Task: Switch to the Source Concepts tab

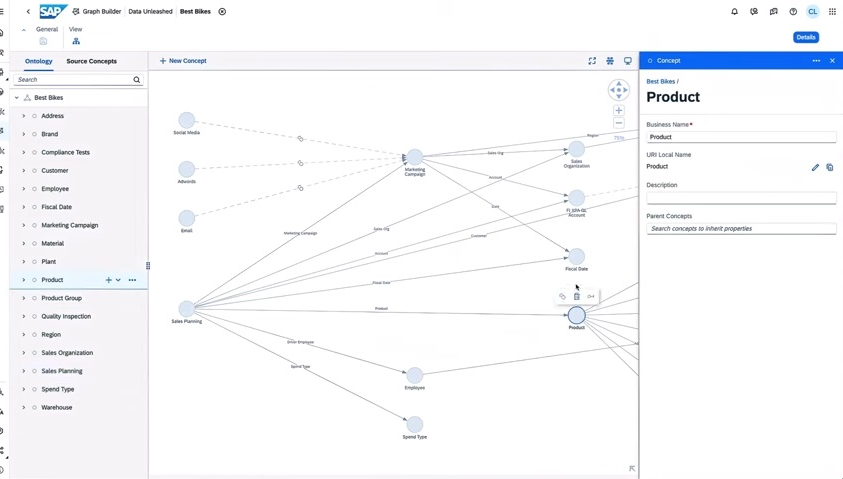Action: pyautogui.click(x=91, y=61)
